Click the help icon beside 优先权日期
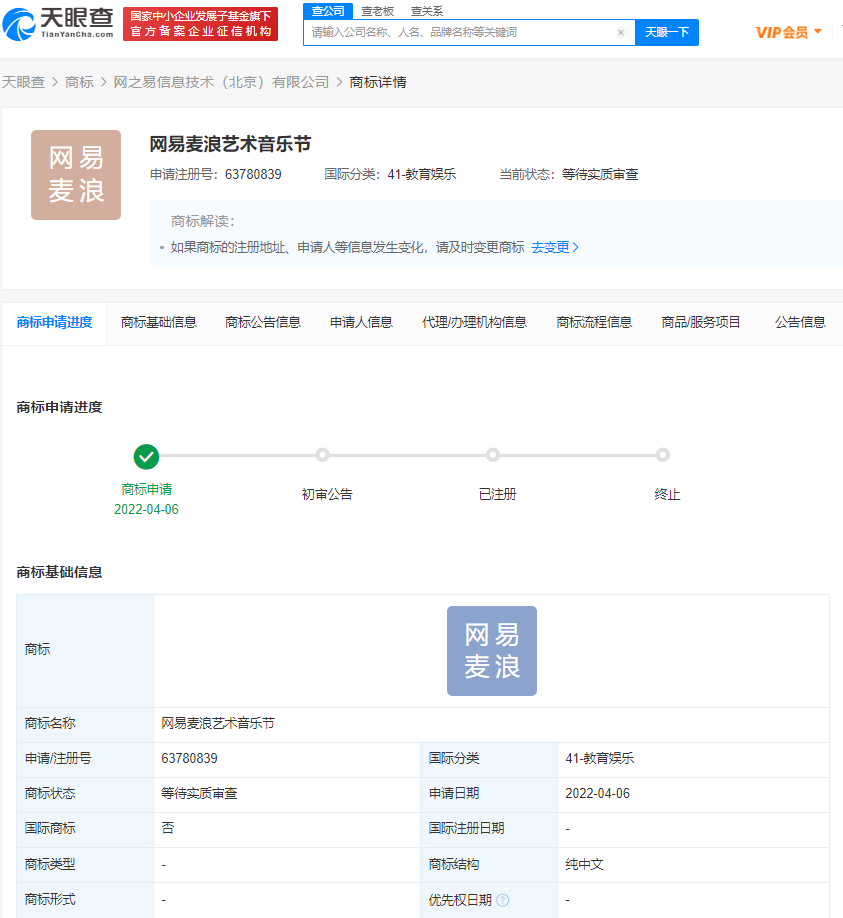 (x=502, y=900)
